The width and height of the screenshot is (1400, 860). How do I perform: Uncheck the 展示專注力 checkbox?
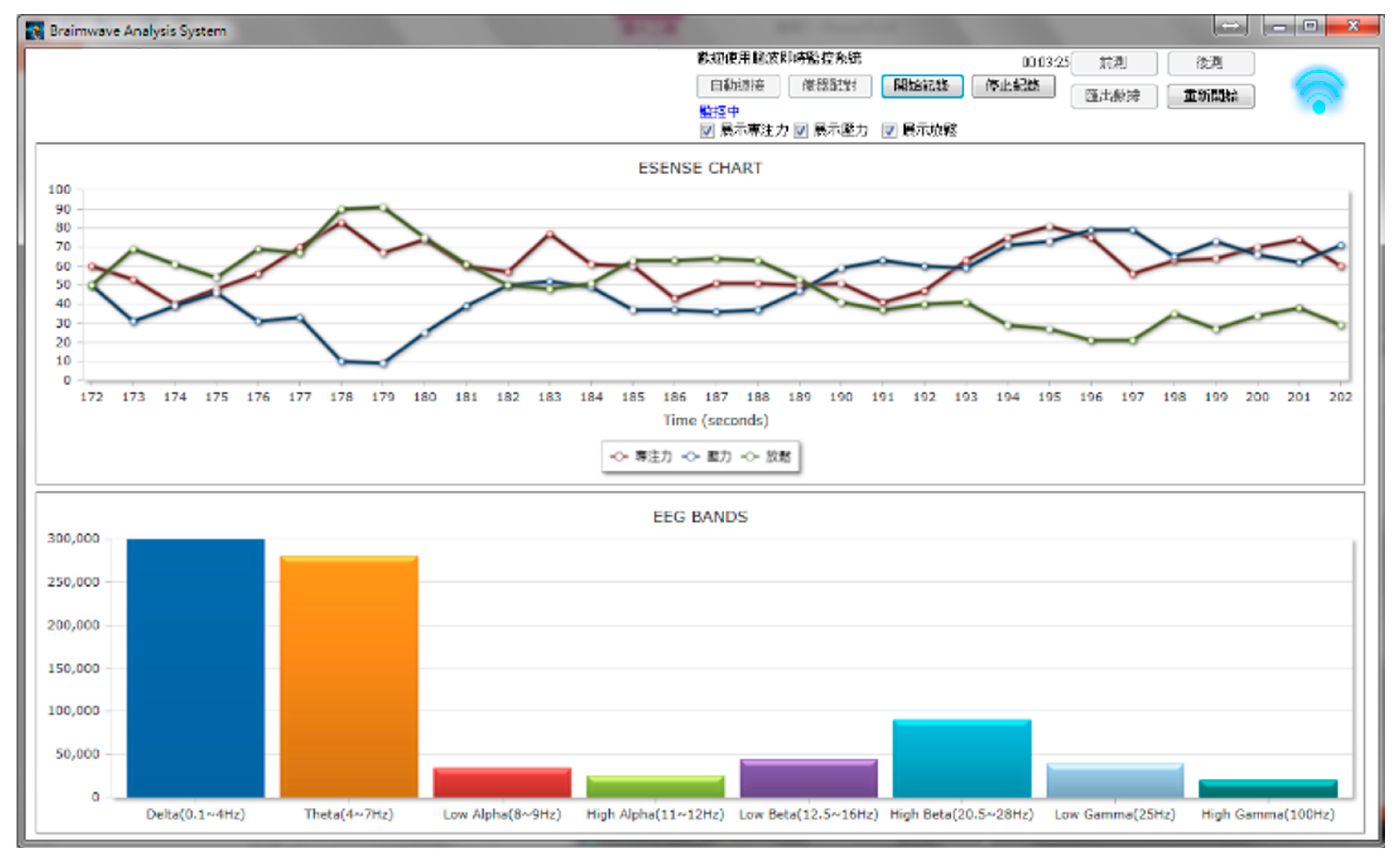[x=706, y=131]
